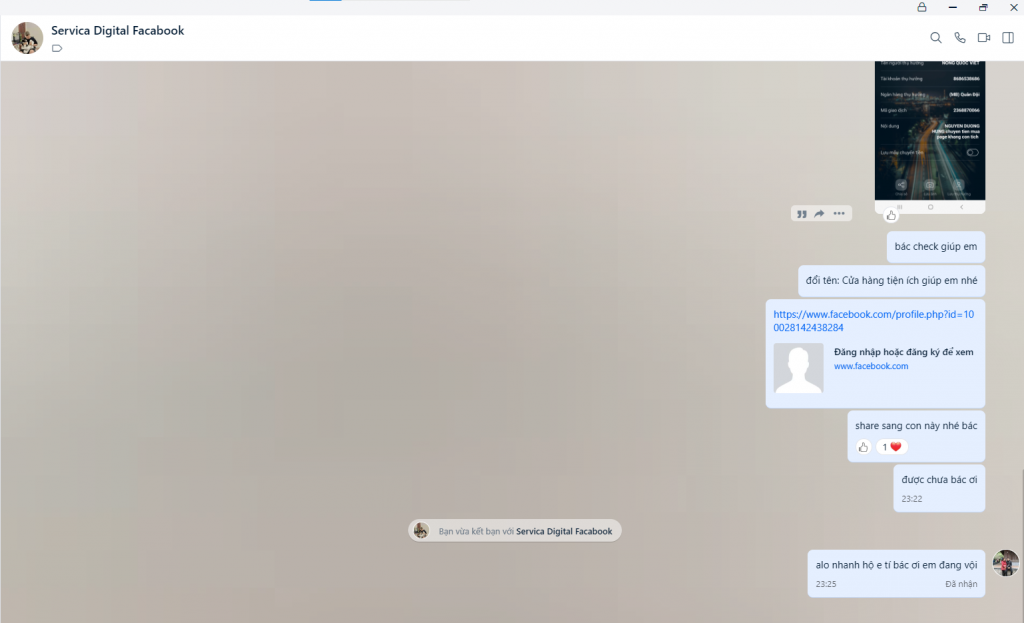
Task: Start a video call from the header
Action: pyautogui.click(x=984, y=38)
